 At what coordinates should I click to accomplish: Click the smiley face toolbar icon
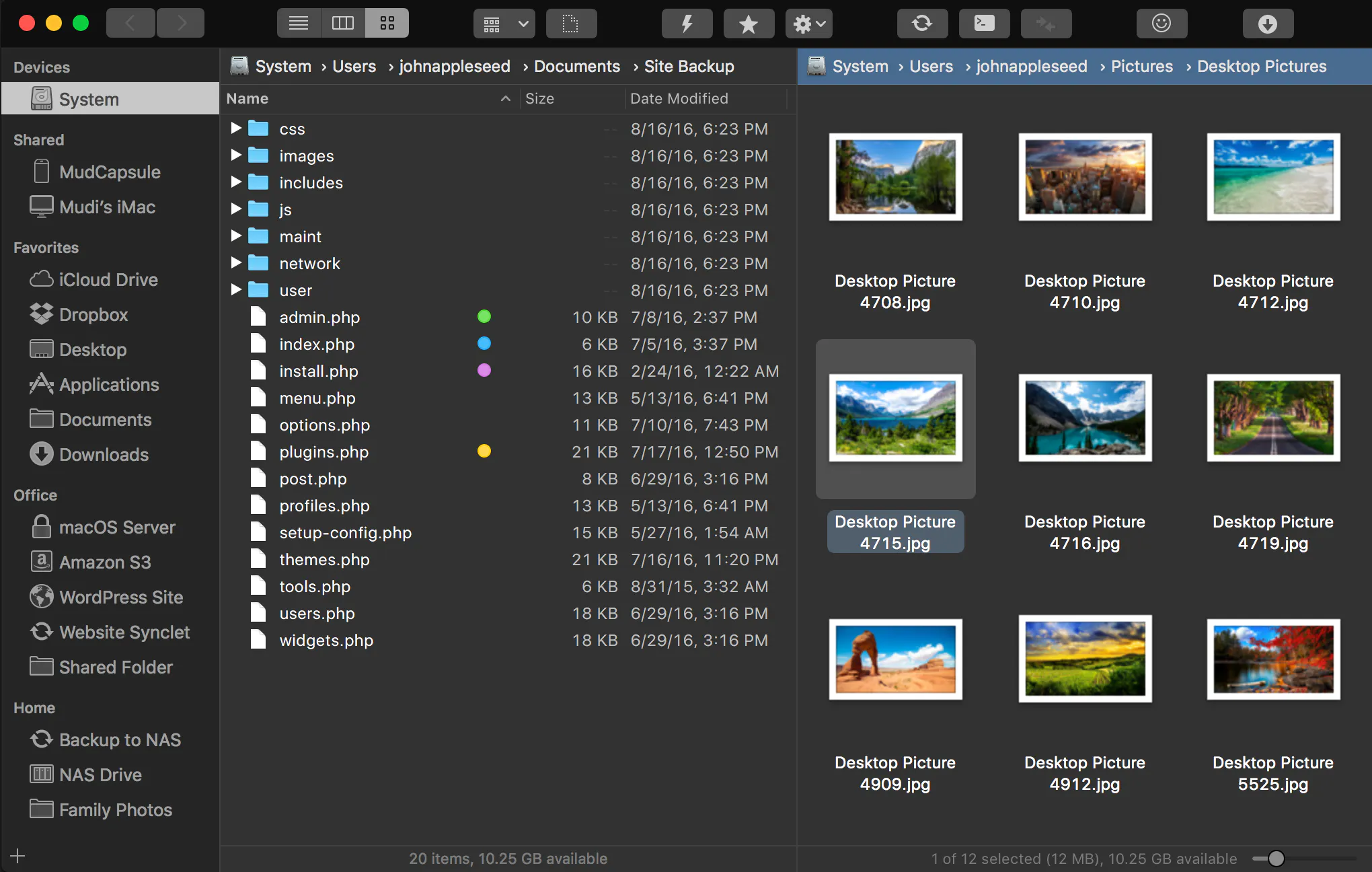pyautogui.click(x=1161, y=24)
